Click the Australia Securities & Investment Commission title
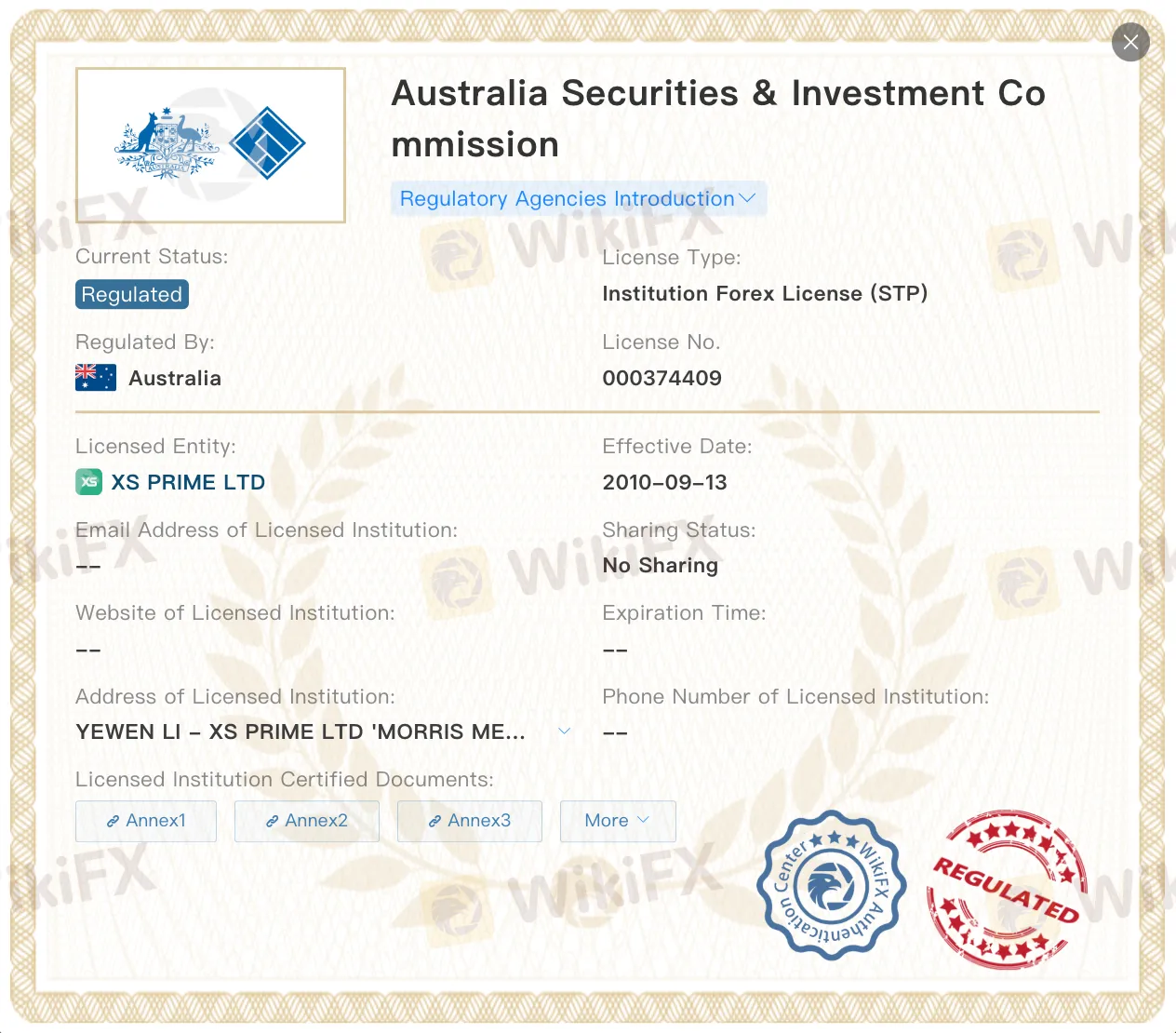The height and width of the screenshot is (1033, 1176). (718, 119)
